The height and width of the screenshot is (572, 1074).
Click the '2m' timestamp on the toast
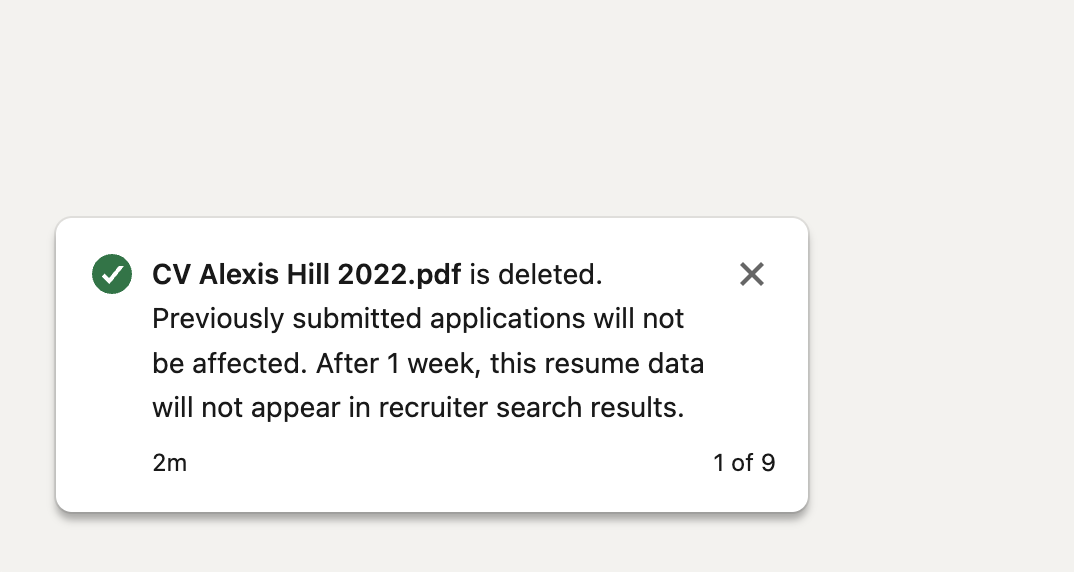(169, 463)
